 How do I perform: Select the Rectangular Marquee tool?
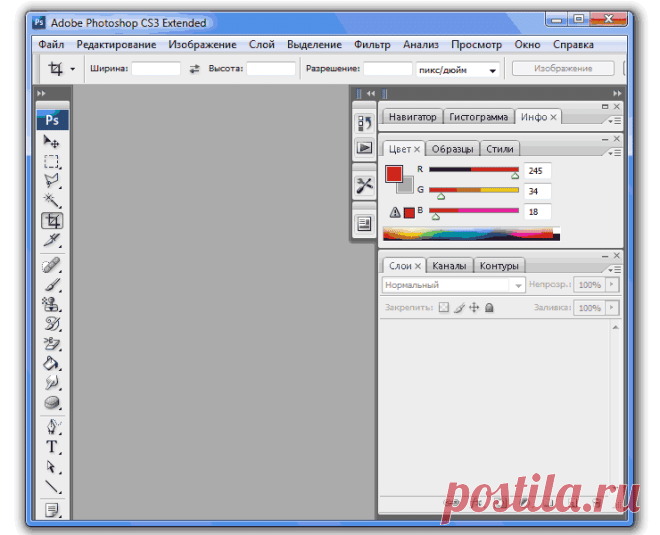pos(52,162)
